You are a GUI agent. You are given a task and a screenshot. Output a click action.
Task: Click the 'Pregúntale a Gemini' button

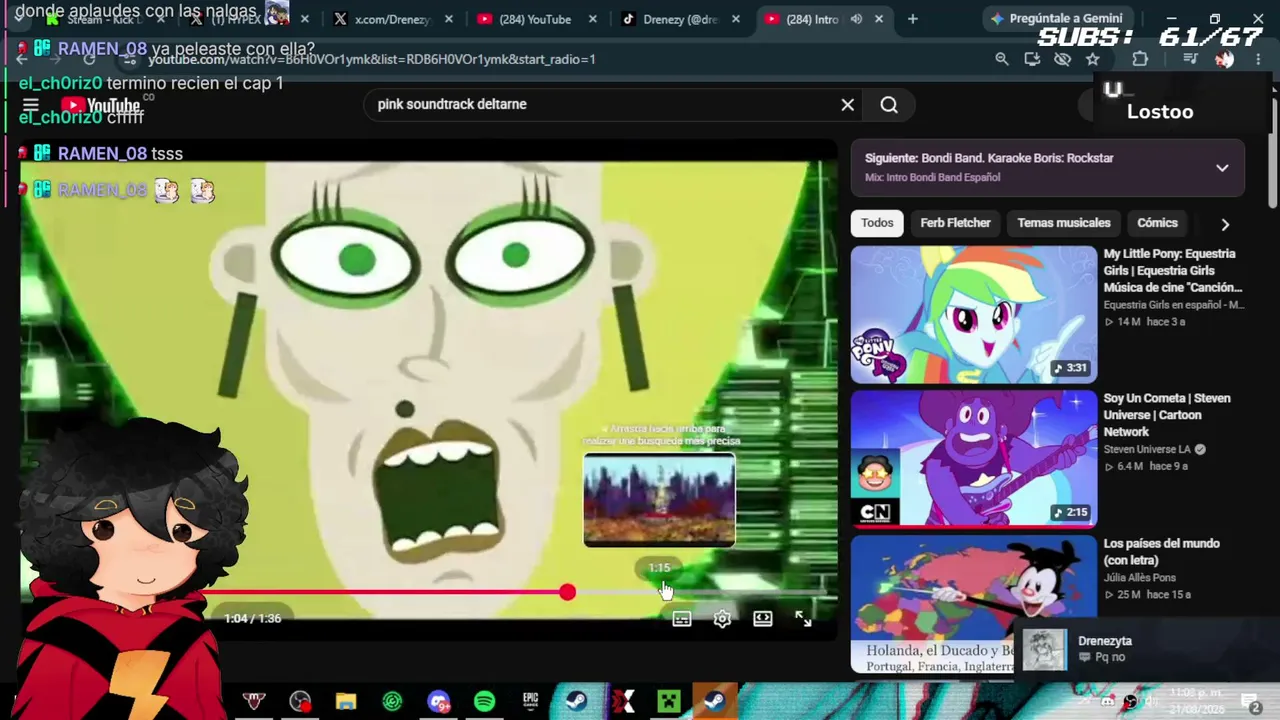1056,18
